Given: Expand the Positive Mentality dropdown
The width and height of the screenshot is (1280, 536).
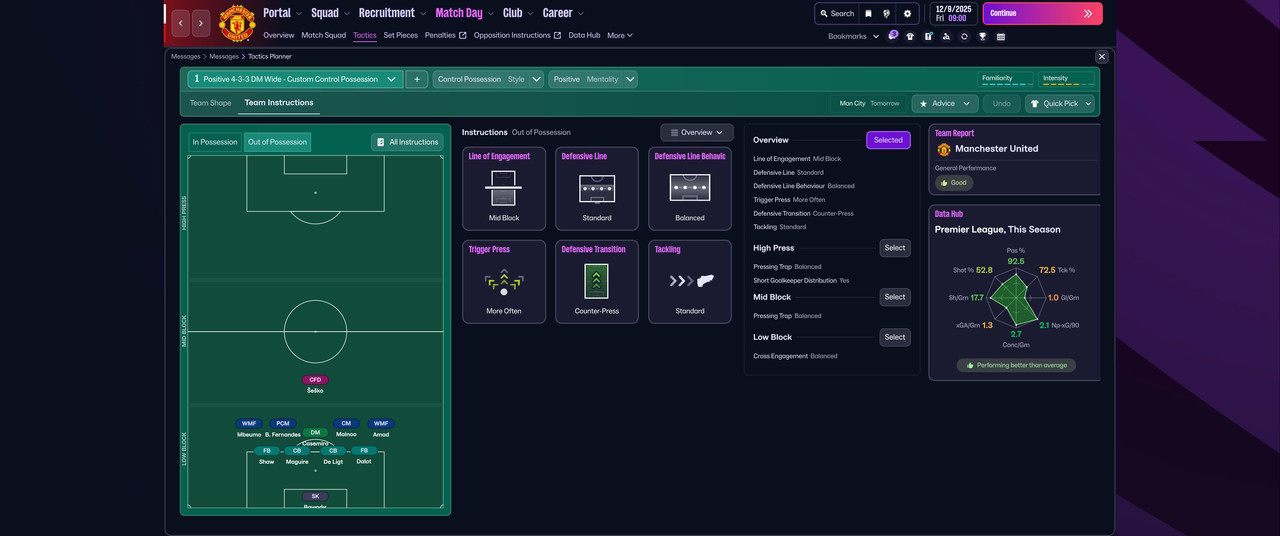Looking at the screenshot, I should pyautogui.click(x=592, y=79).
